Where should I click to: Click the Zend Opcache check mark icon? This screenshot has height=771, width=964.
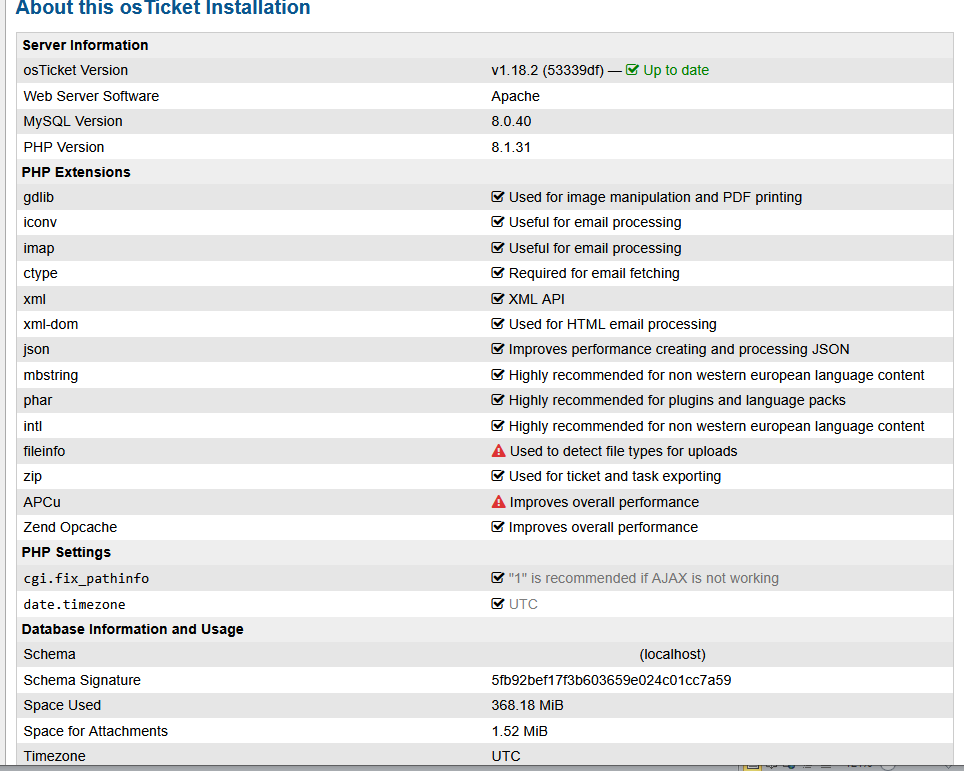coord(498,527)
